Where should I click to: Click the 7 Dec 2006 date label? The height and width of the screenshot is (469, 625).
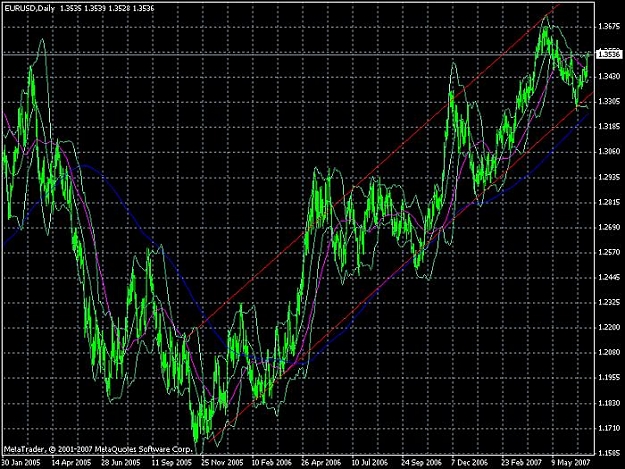tap(470, 463)
